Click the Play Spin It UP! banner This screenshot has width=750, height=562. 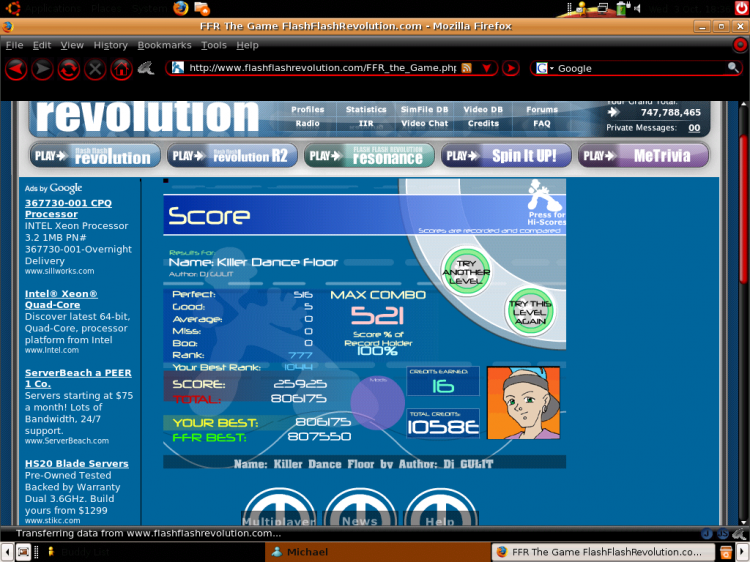[x=506, y=155]
